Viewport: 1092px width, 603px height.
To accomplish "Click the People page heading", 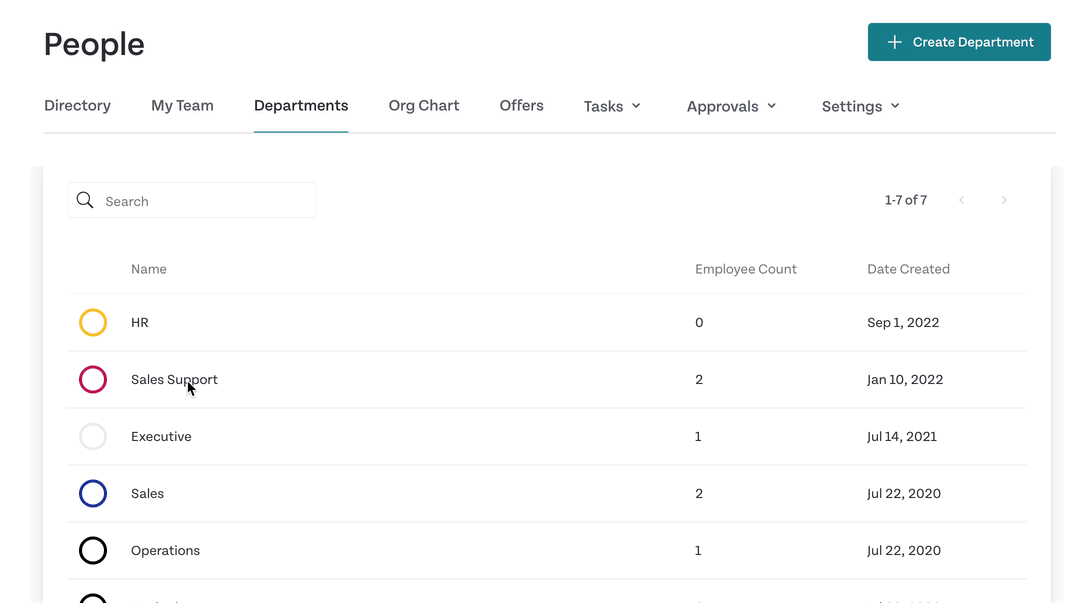I will (x=94, y=45).
